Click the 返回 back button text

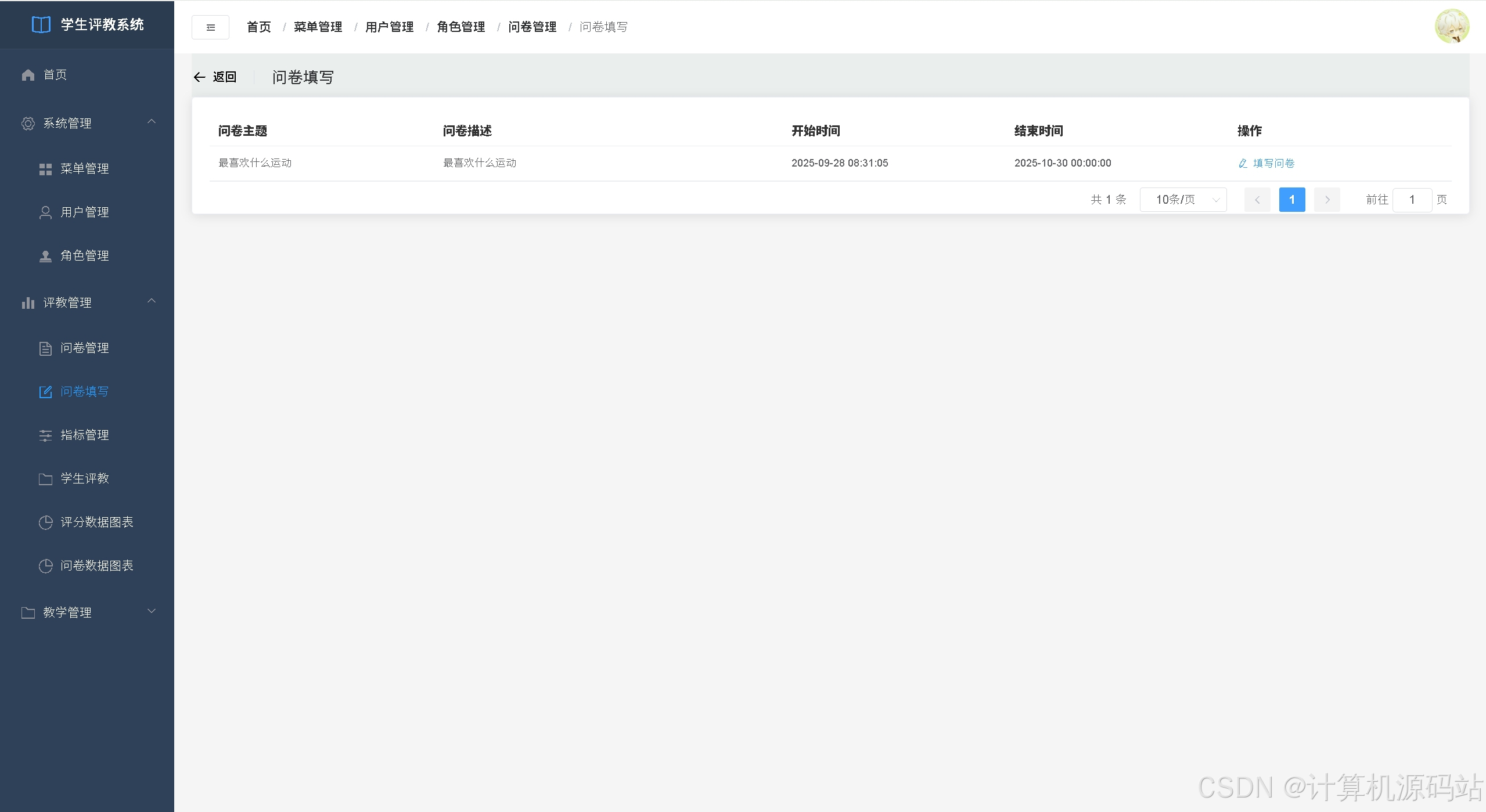pyautogui.click(x=224, y=77)
